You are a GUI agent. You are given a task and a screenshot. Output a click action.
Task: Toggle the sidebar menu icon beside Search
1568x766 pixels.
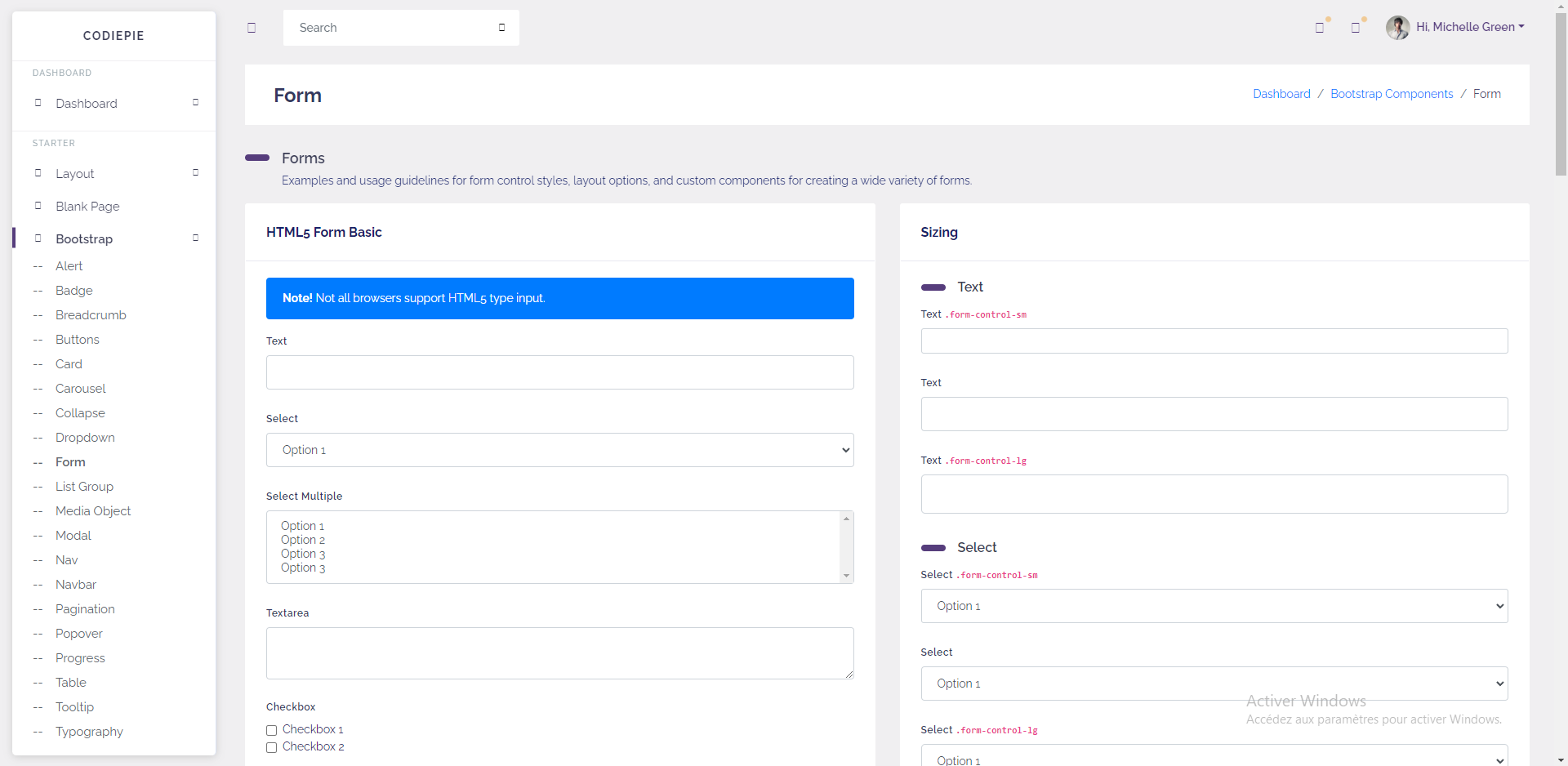pos(252,28)
